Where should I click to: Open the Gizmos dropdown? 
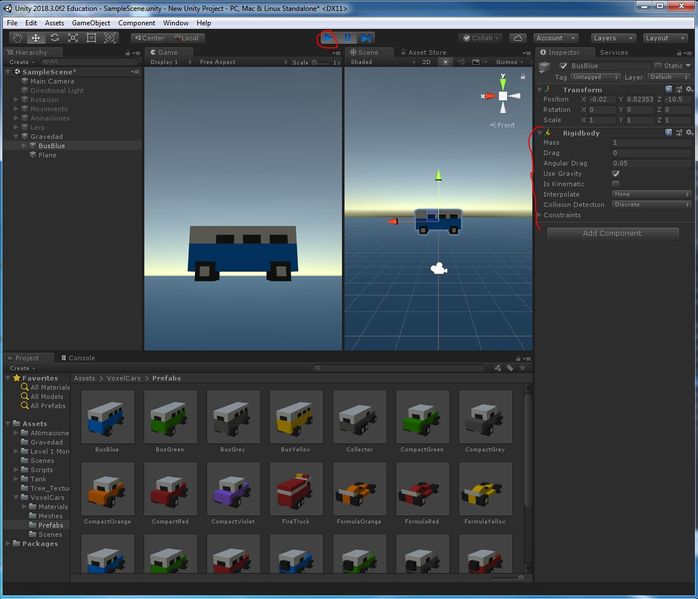tap(509, 62)
